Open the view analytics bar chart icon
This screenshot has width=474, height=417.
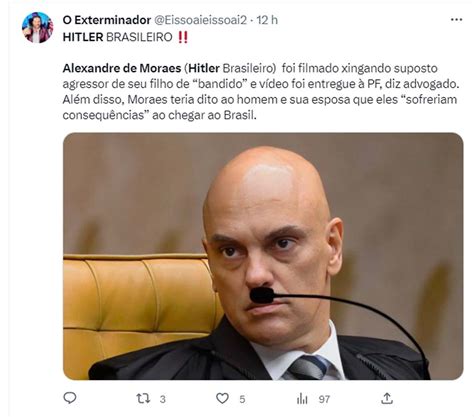pos(302,398)
